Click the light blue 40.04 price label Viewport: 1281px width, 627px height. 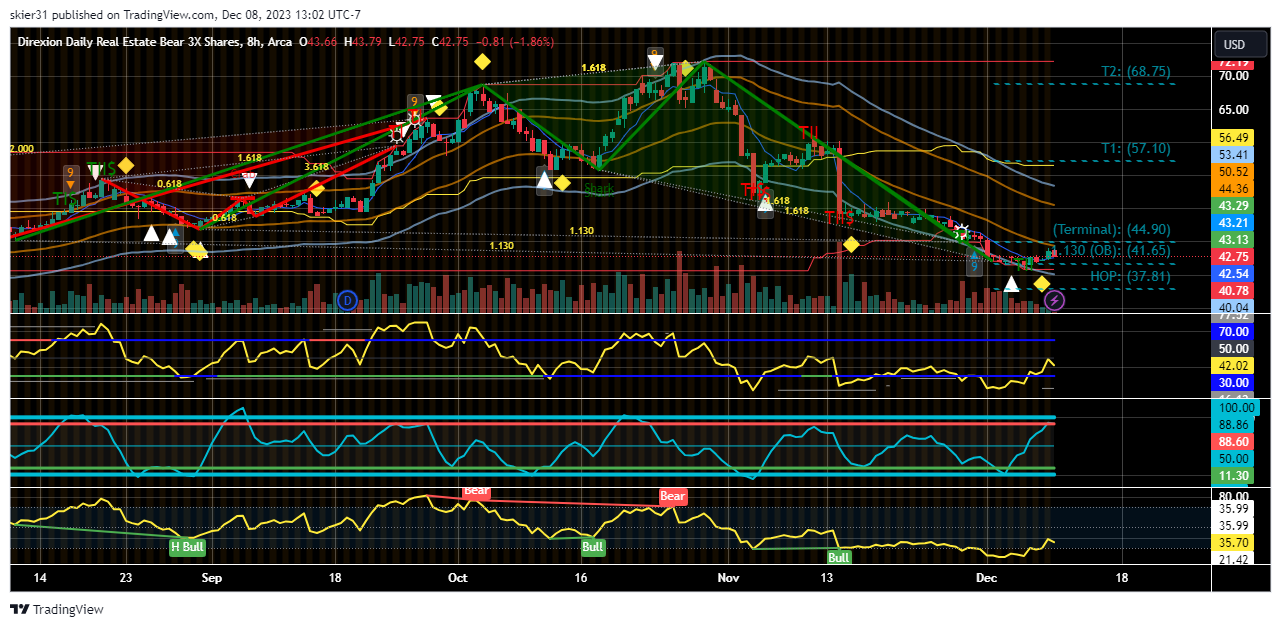point(1234,307)
